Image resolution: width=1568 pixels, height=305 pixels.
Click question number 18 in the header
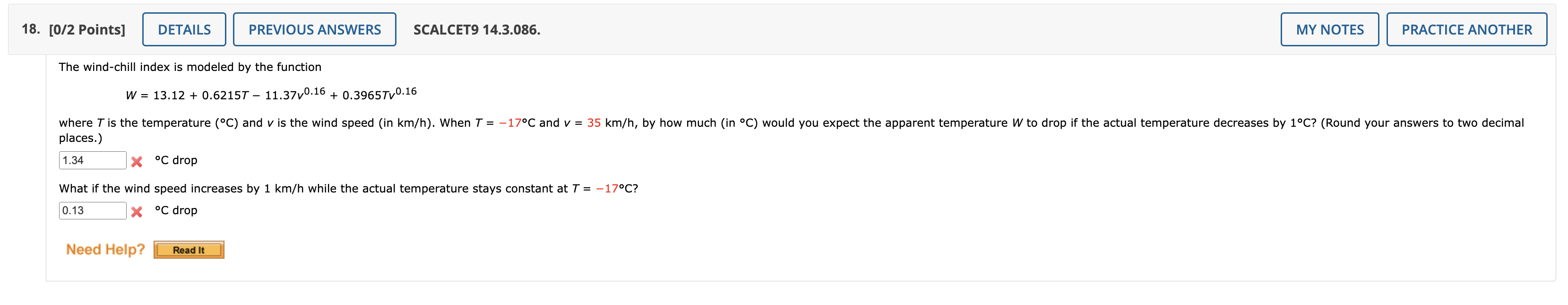click(31, 29)
